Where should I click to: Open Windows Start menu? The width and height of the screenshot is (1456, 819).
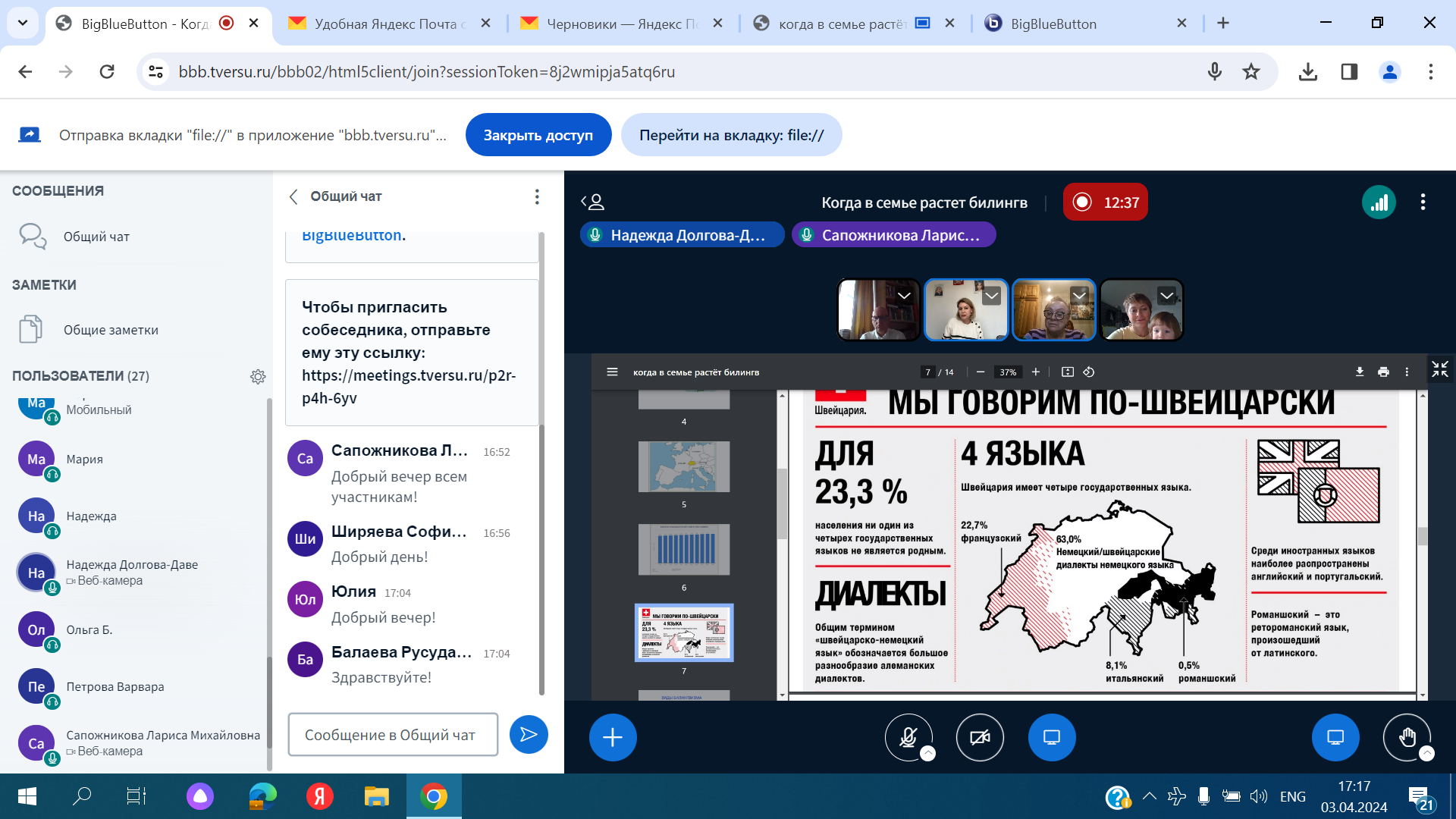[x=27, y=796]
